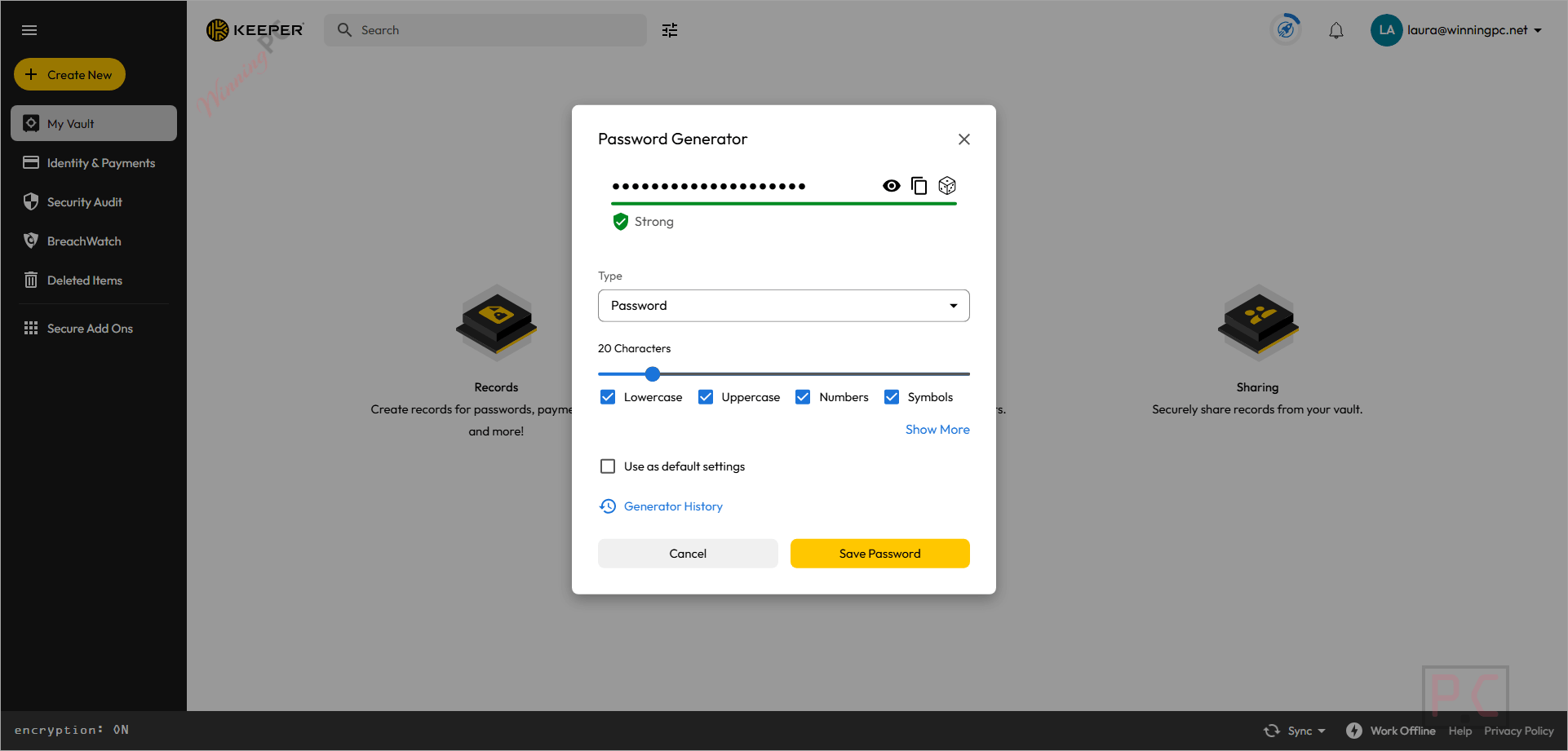
Task: Open notifications bell
Action: pyautogui.click(x=1336, y=30)
